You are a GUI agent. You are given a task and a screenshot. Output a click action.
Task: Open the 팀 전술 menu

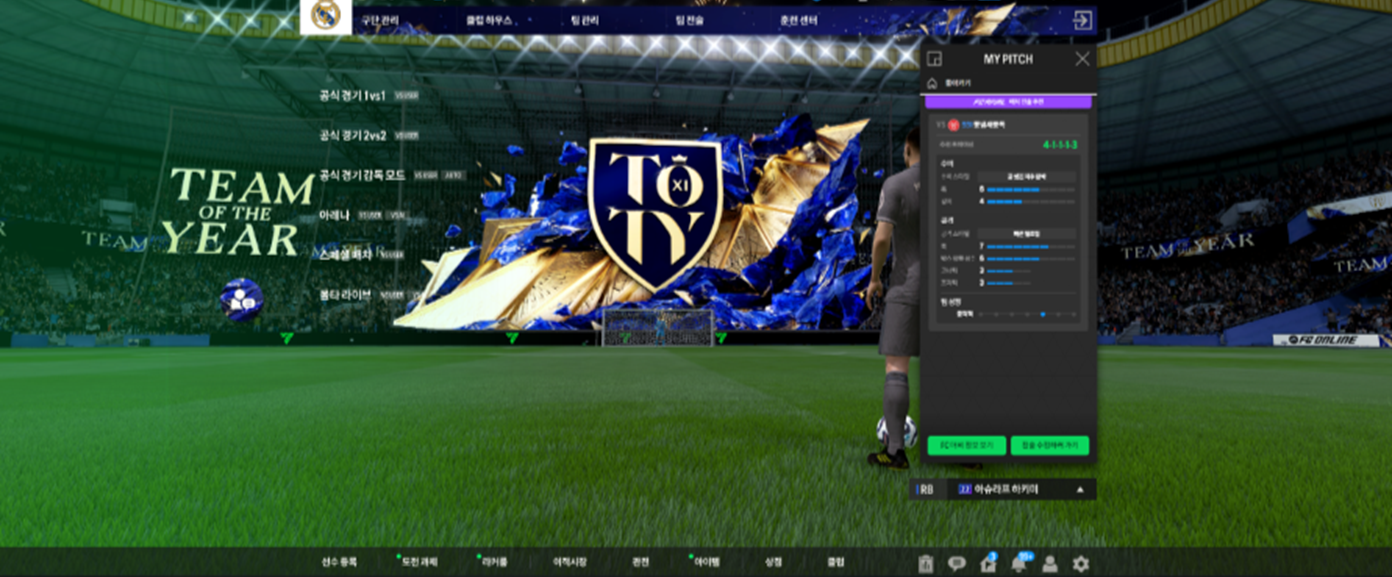[688, 19]
